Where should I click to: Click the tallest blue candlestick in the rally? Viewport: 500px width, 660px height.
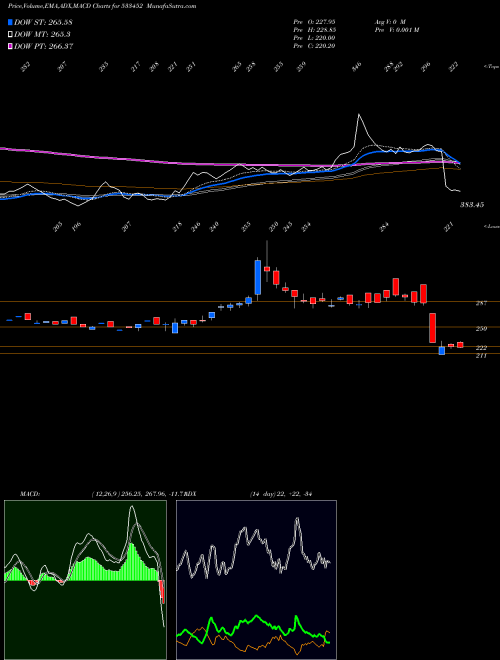258,277
